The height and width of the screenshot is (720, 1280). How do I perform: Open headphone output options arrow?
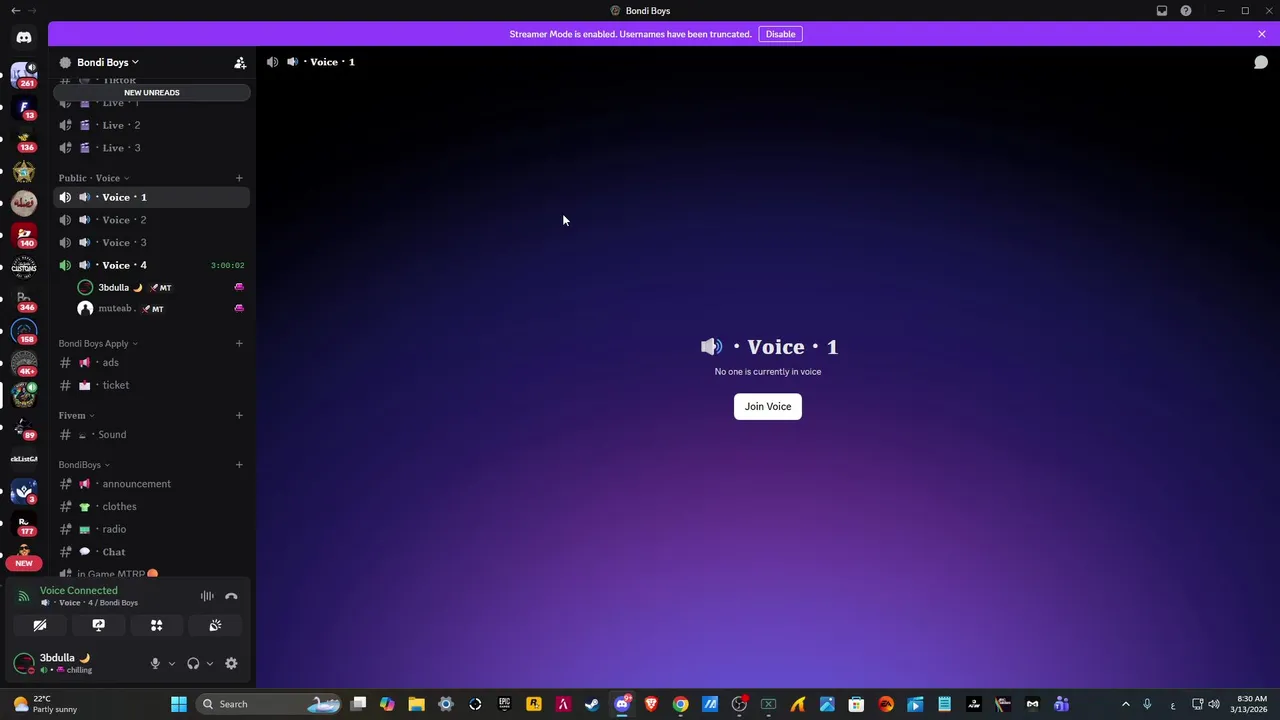[209, 663]
